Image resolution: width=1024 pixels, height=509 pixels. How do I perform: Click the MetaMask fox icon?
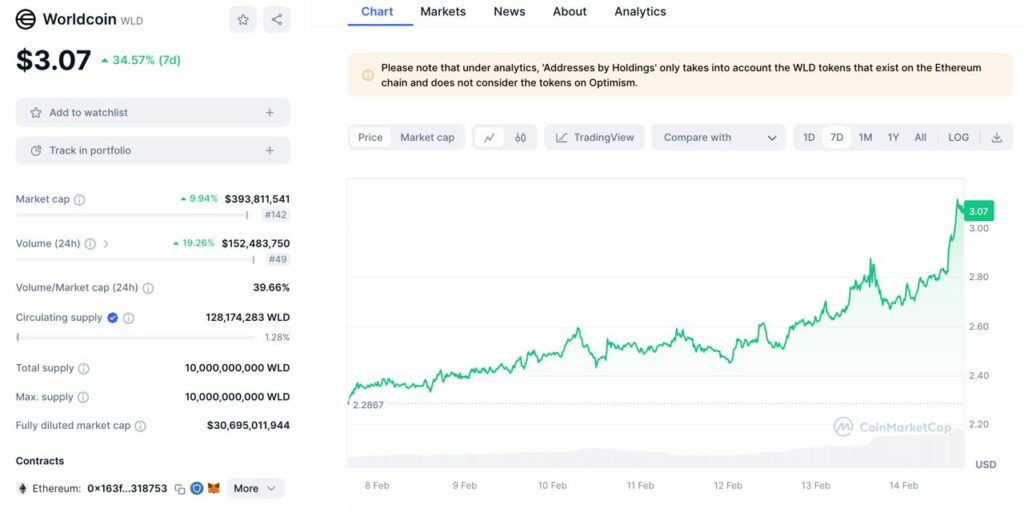tap(214, 489)
